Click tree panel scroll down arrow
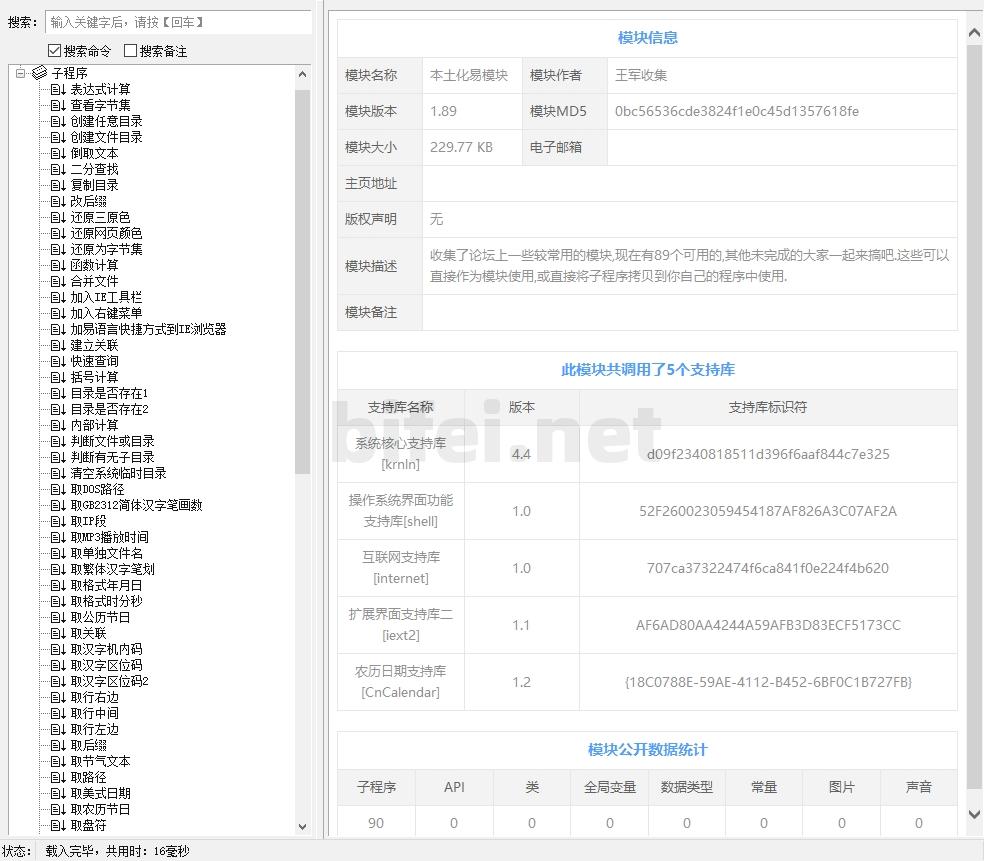The width and height of the screenshot is (984, 861). pos(303,826)
